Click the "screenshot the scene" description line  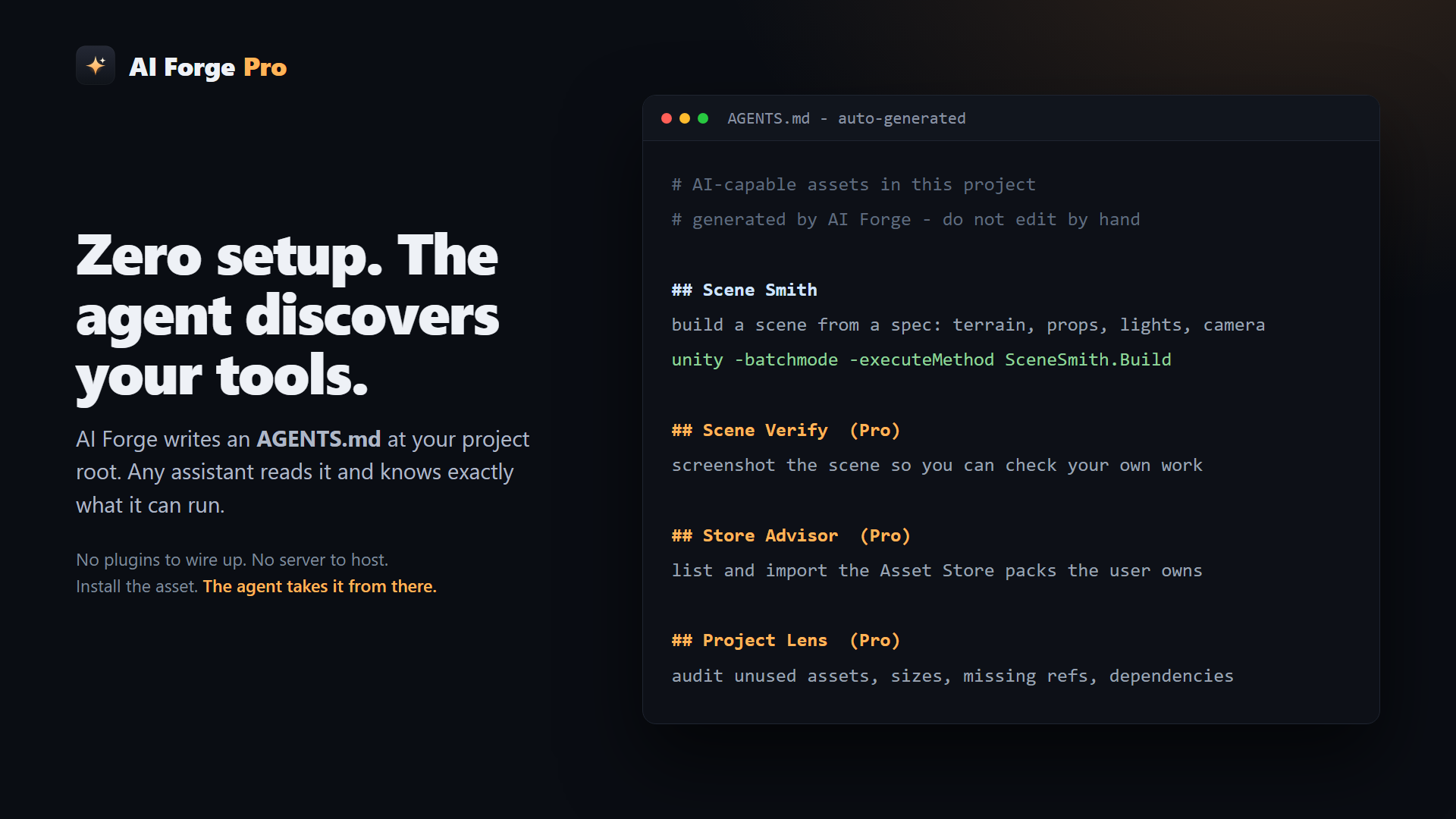[937, 465]
